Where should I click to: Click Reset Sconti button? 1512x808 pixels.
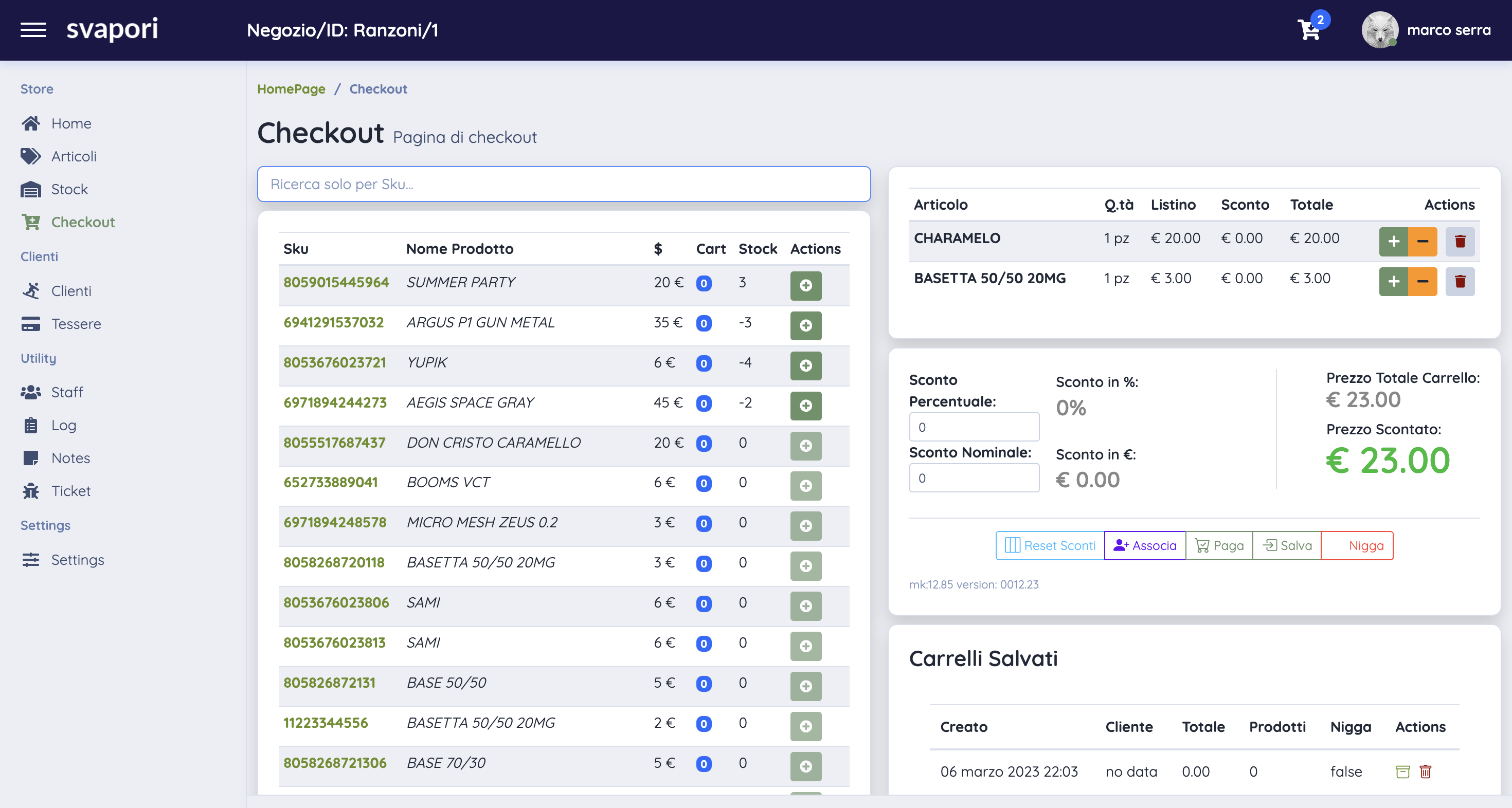[x=1050, y=546]
